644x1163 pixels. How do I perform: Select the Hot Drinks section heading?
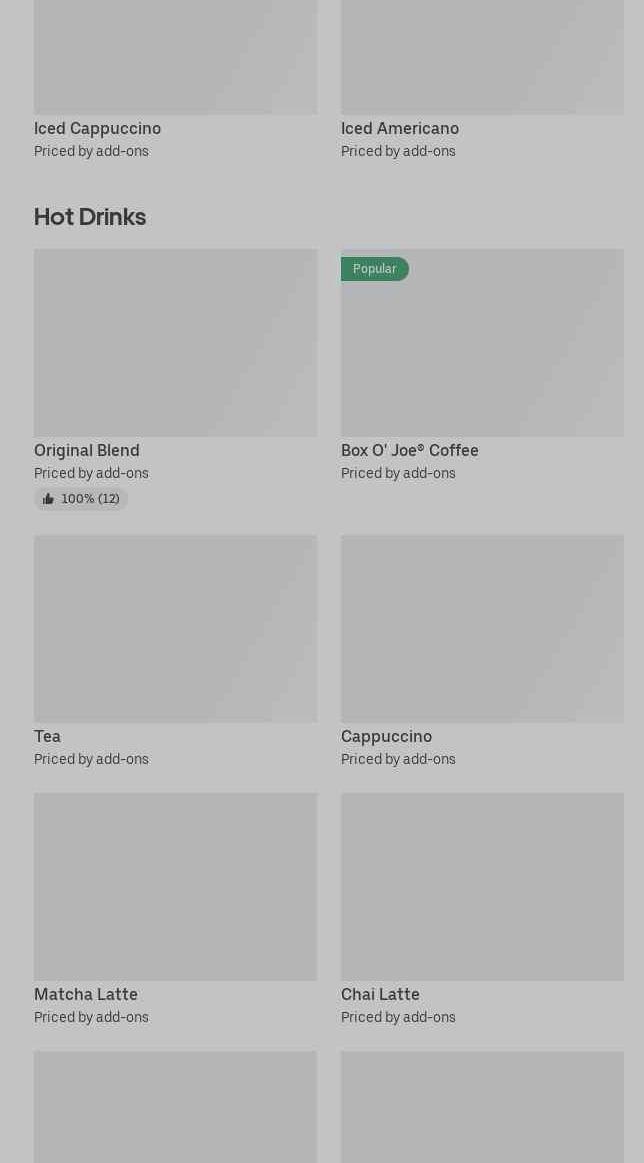[x=90, y=217]
